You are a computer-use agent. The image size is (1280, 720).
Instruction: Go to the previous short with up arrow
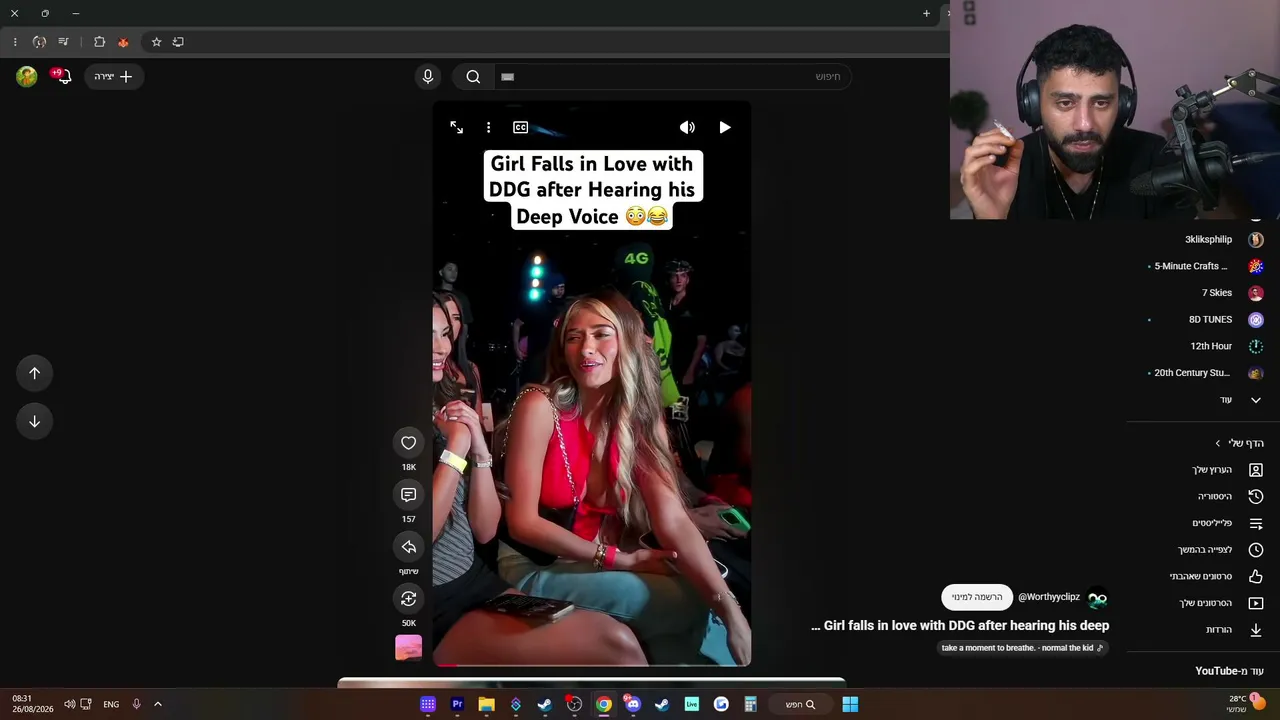pyautogui.click(x=34, y=373)
